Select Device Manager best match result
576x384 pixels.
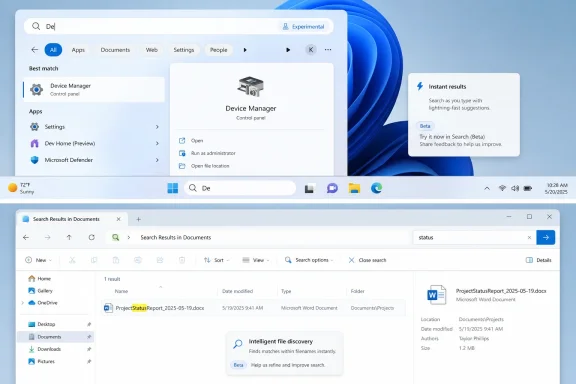94,90
